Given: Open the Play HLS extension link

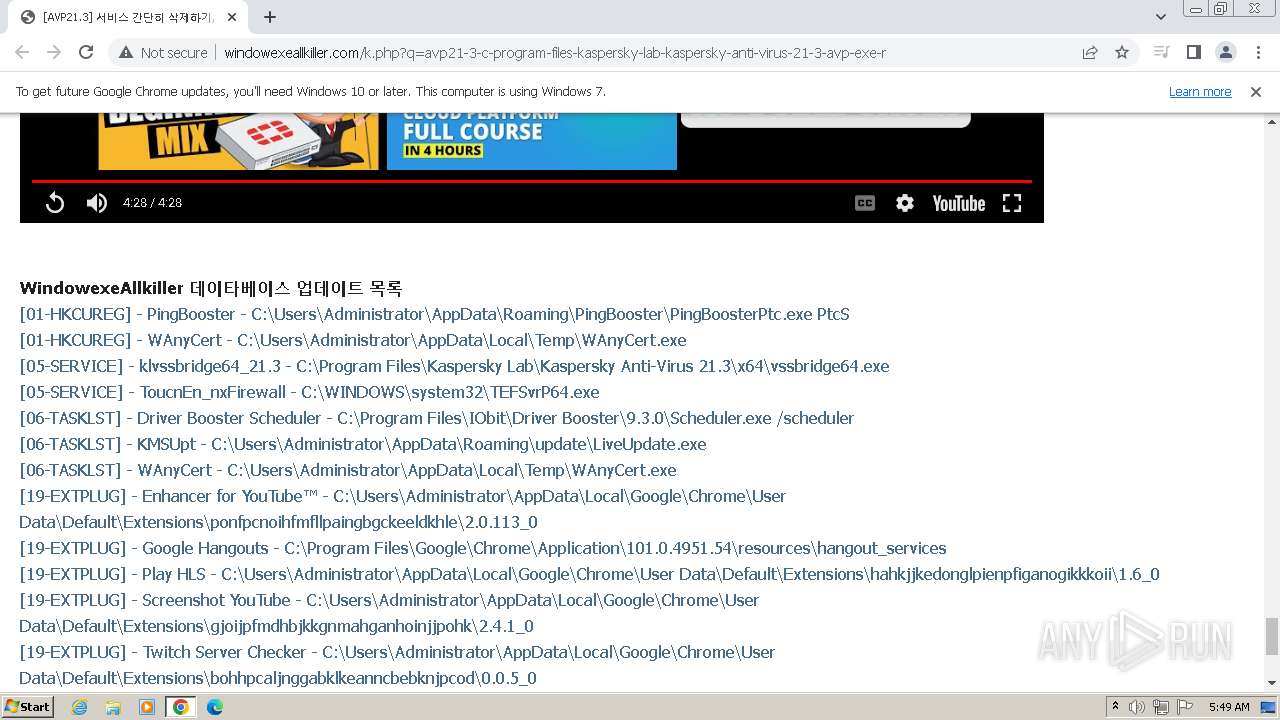Looking at the screenshot, I should click(589, 574).
